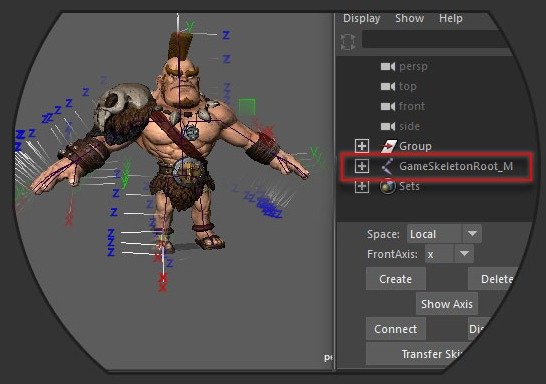
Task: Click the joint icon of GameSkeletonRoot_M
Action: [387, 166]
